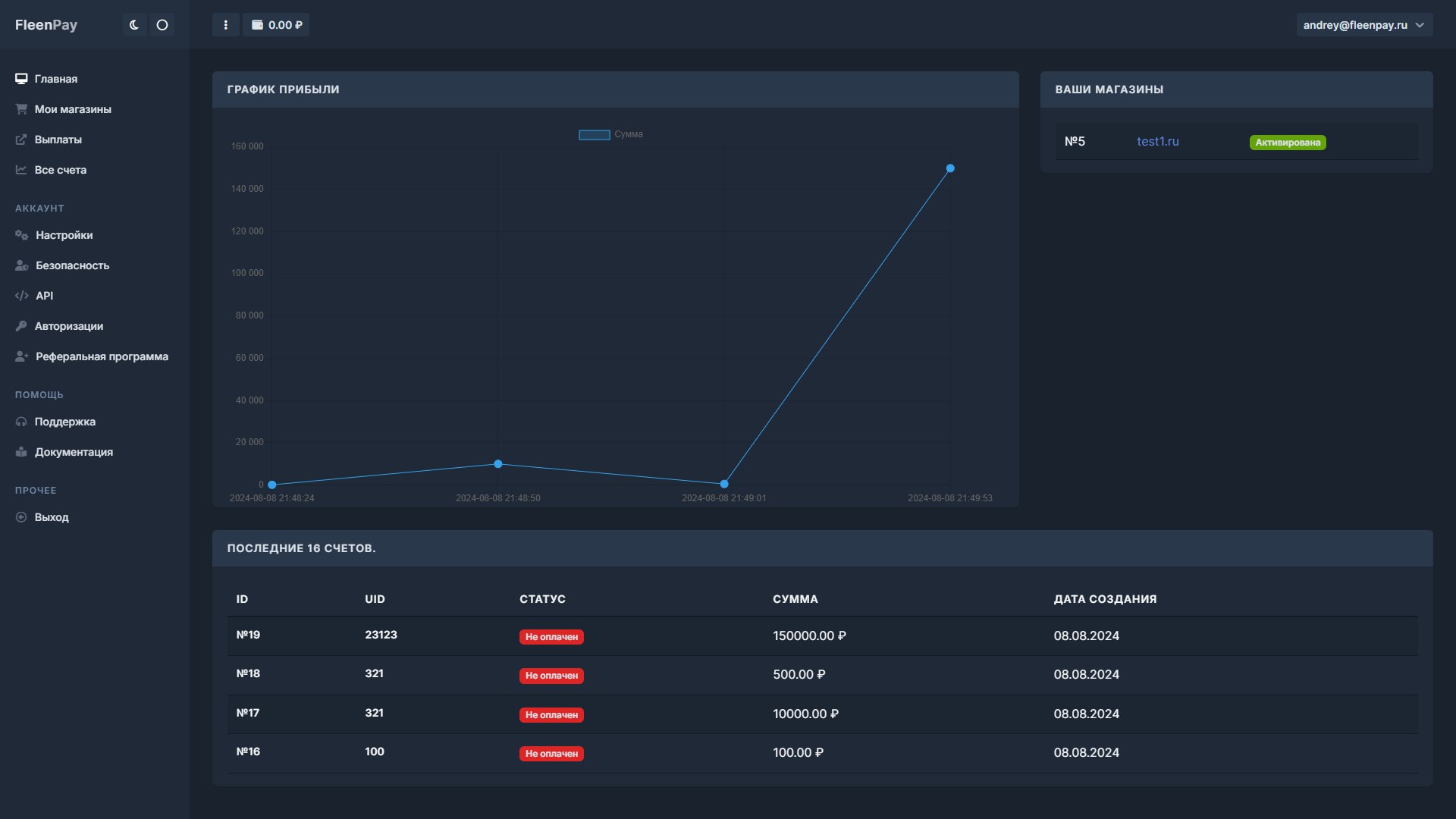The height and width of the screenshot is (819, 1456).
Task: Click UID 100 in invoice №16 row
Action: point(375,752)
